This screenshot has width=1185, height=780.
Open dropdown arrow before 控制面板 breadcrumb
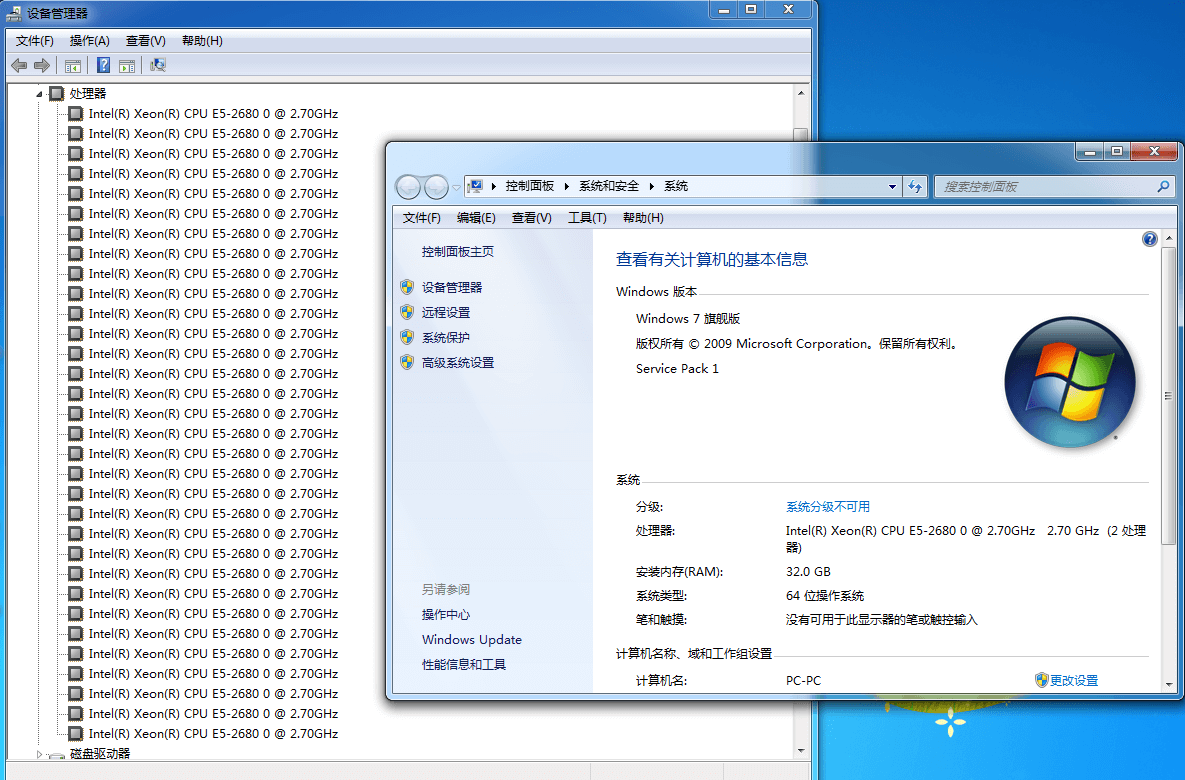[x=493, y=186]
